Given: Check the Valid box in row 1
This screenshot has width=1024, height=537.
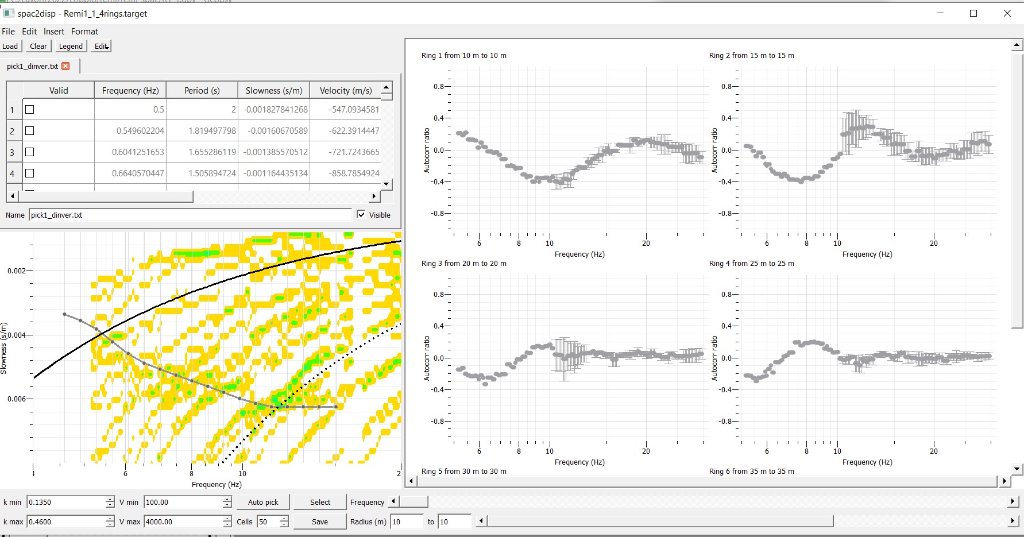Looking at the screenshot, I should [29, 109].
